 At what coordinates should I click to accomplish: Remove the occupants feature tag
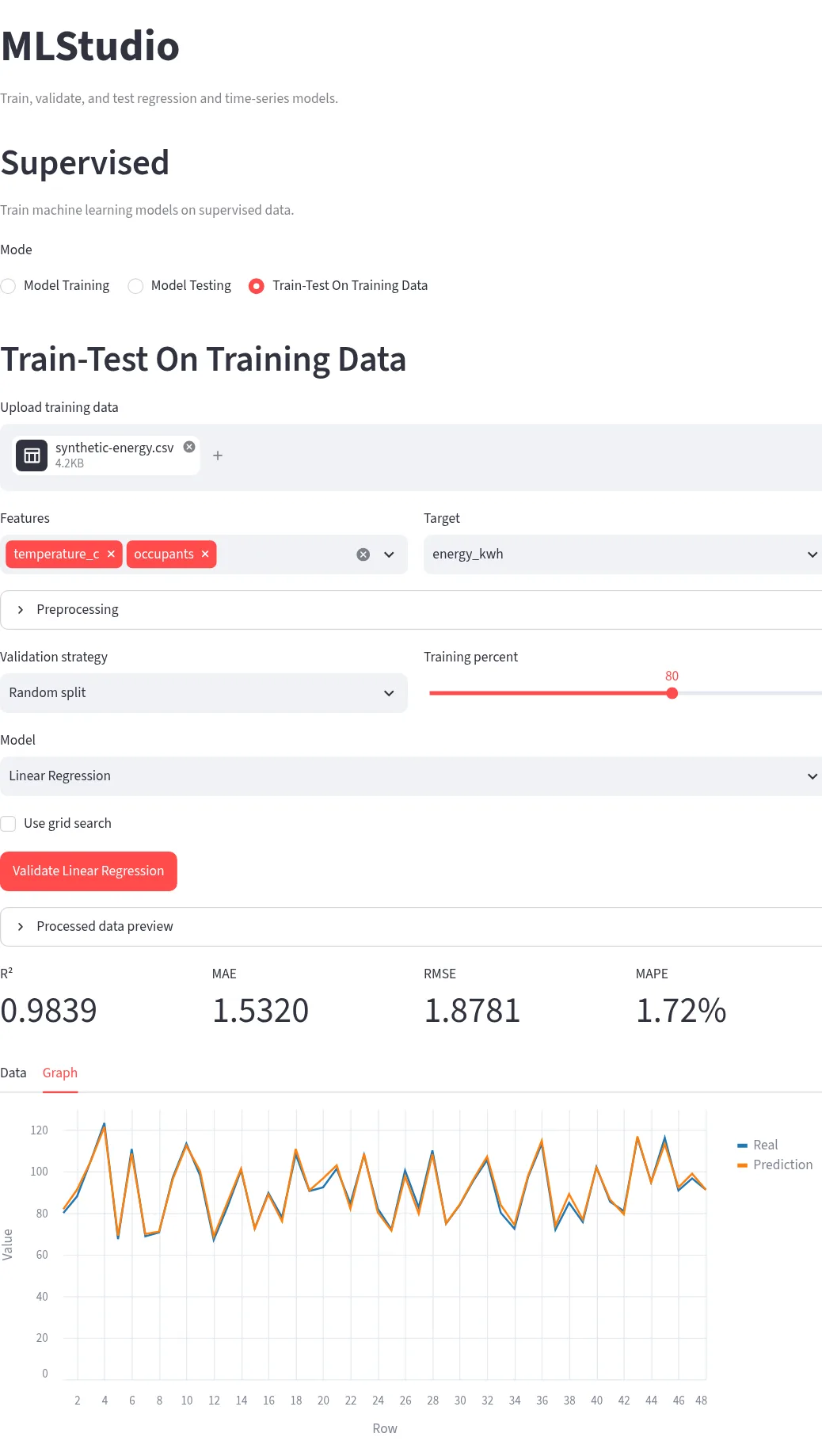(205, 554)
